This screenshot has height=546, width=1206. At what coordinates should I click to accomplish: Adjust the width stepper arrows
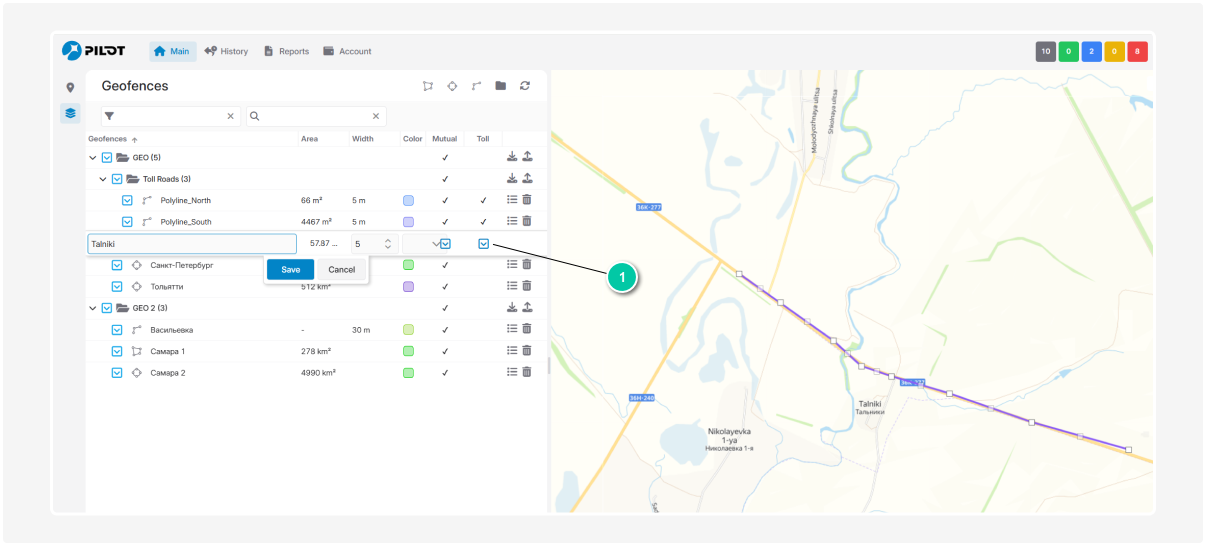pos(387,243)
